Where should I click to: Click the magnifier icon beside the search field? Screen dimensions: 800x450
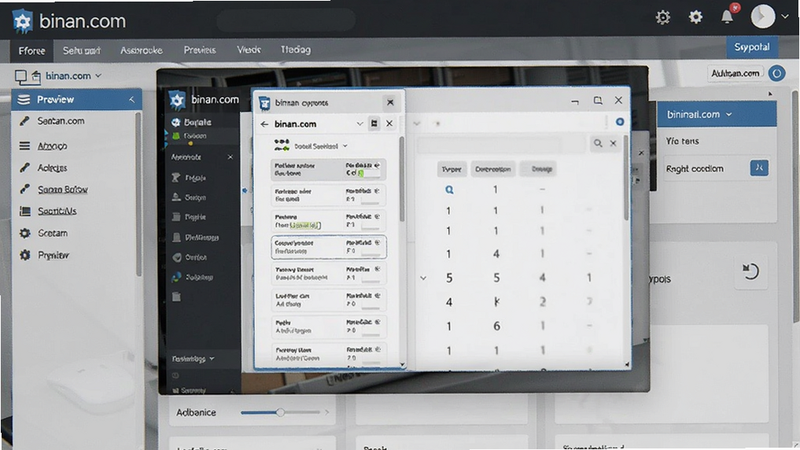tap(597, 143)
